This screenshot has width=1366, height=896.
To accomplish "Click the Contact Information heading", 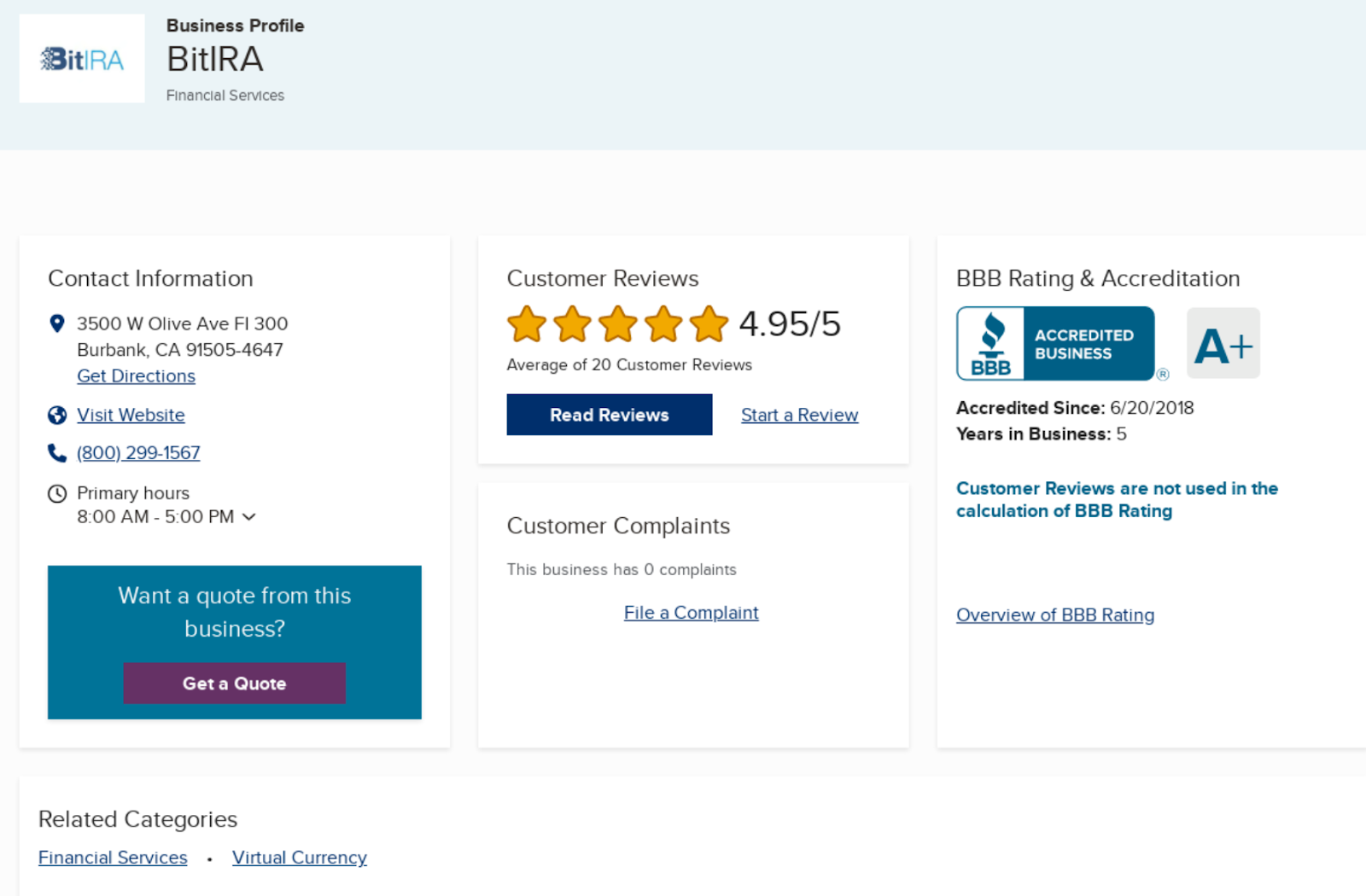I will point(150,278).
